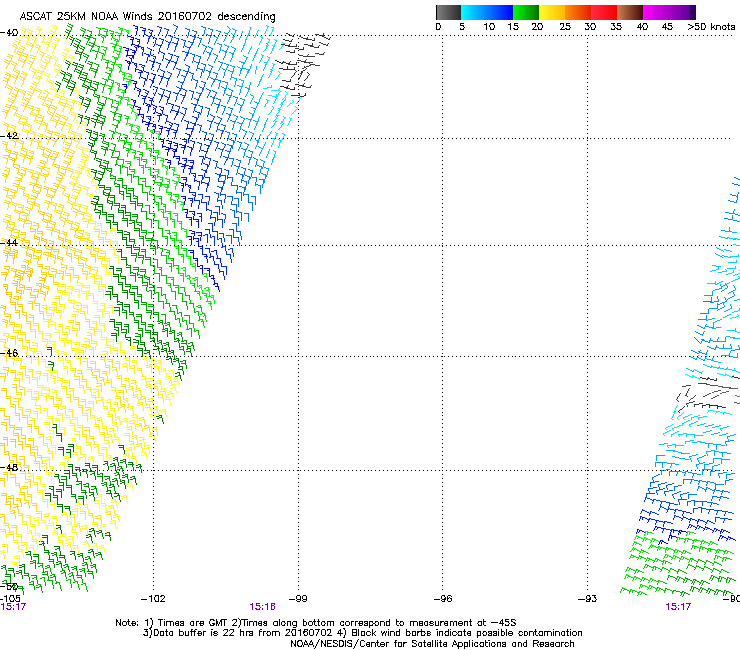Viewport: 740px width, 650px height.
Task: Click the '-40' latitude label
Action: (9, 33)
